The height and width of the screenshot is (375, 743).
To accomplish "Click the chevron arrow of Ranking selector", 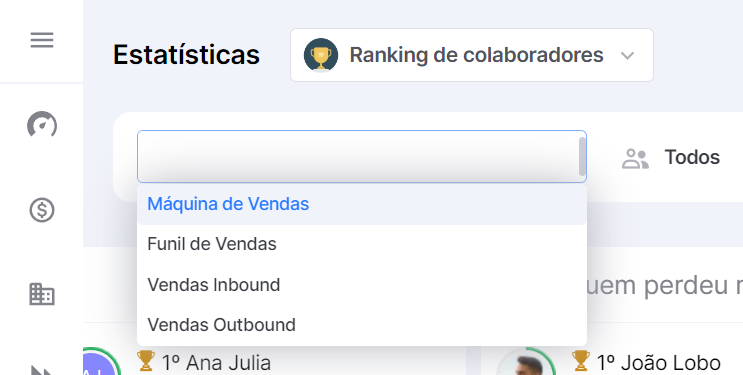I will coord(627,56).
